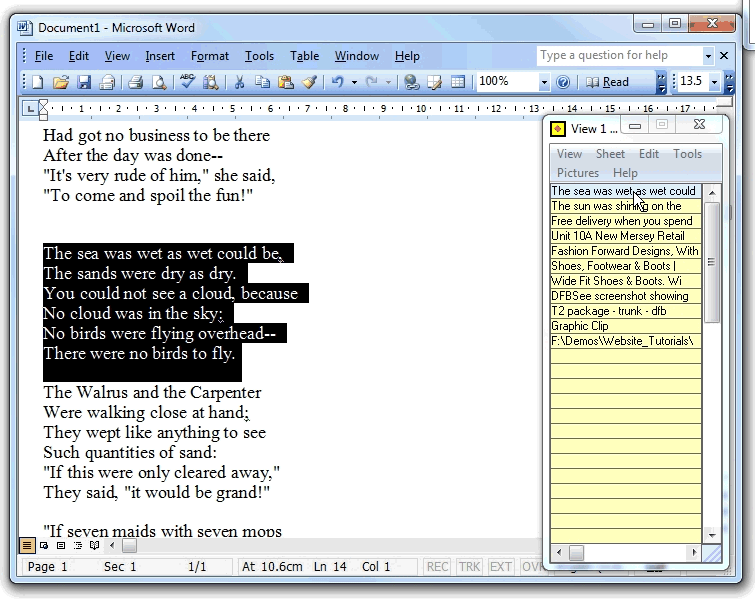Viewport: 755px width, 604px height.
Task: Open the Edit menu in Word
Action: (78, 56)
